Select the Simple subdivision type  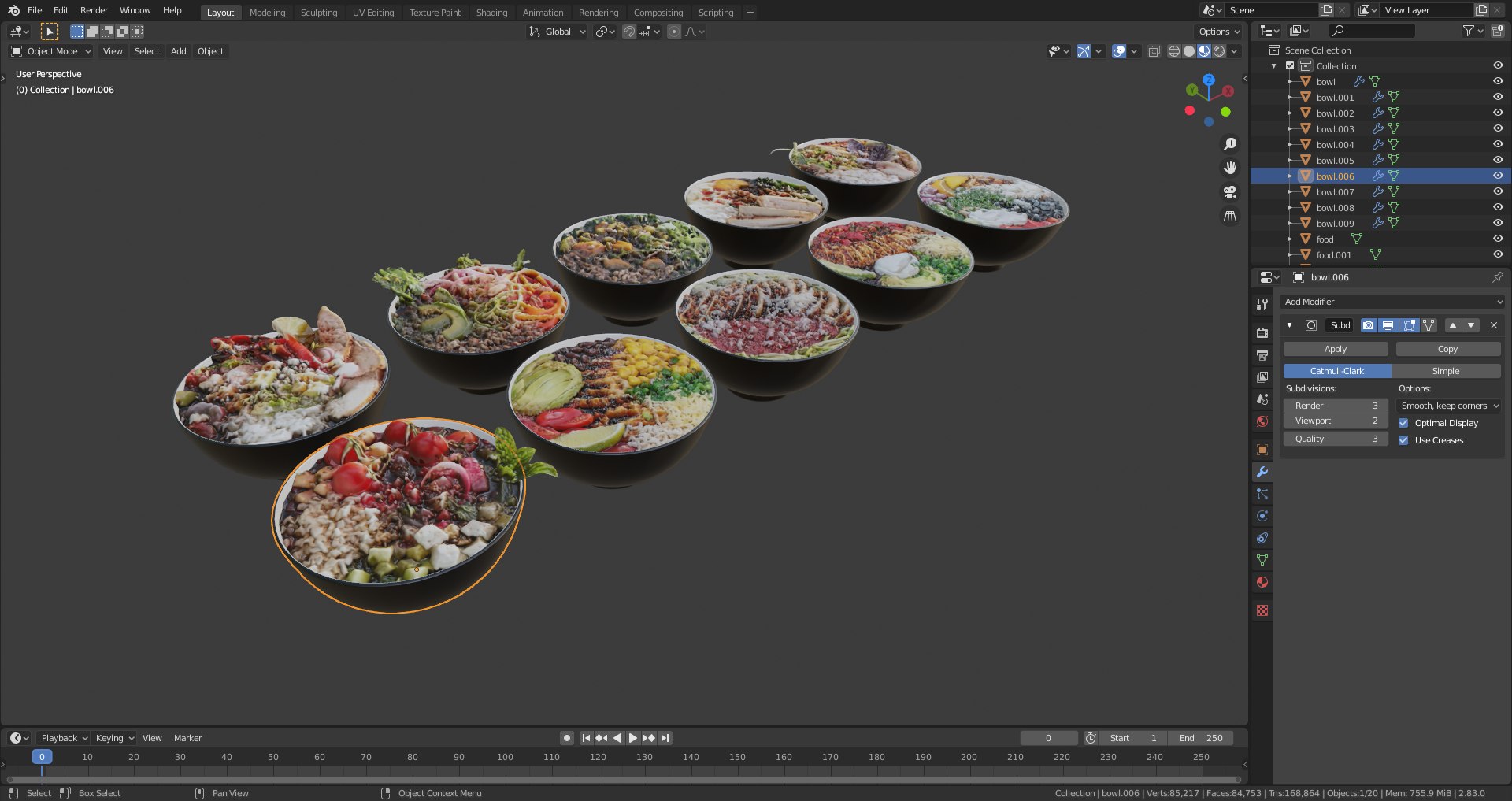(1446, 371)
